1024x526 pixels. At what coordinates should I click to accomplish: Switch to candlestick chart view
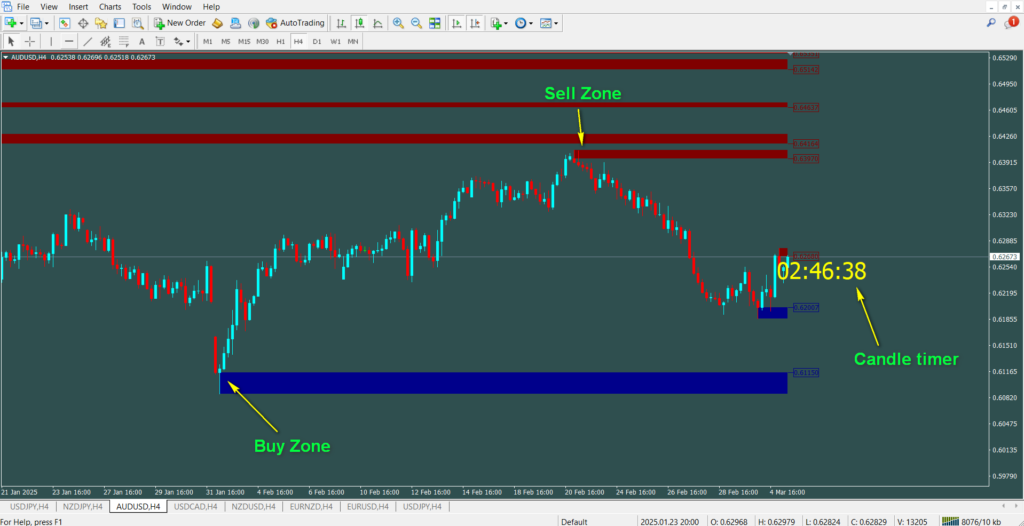(x=359, y=24)
